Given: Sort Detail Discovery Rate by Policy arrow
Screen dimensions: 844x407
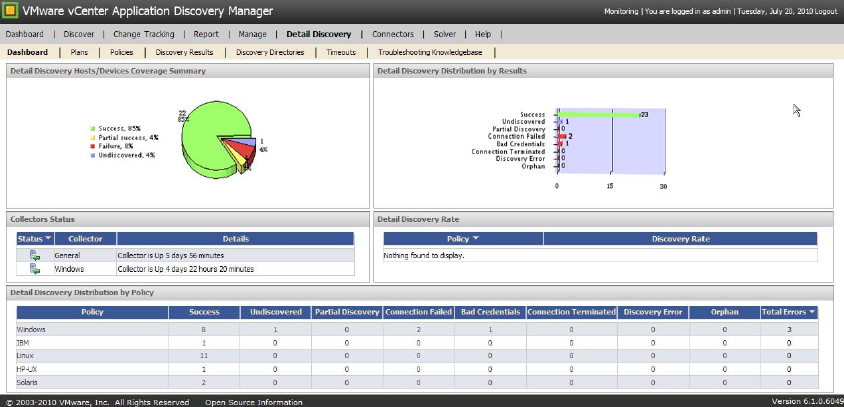Looking at the screenshot, I should click(x=475, y=238).
